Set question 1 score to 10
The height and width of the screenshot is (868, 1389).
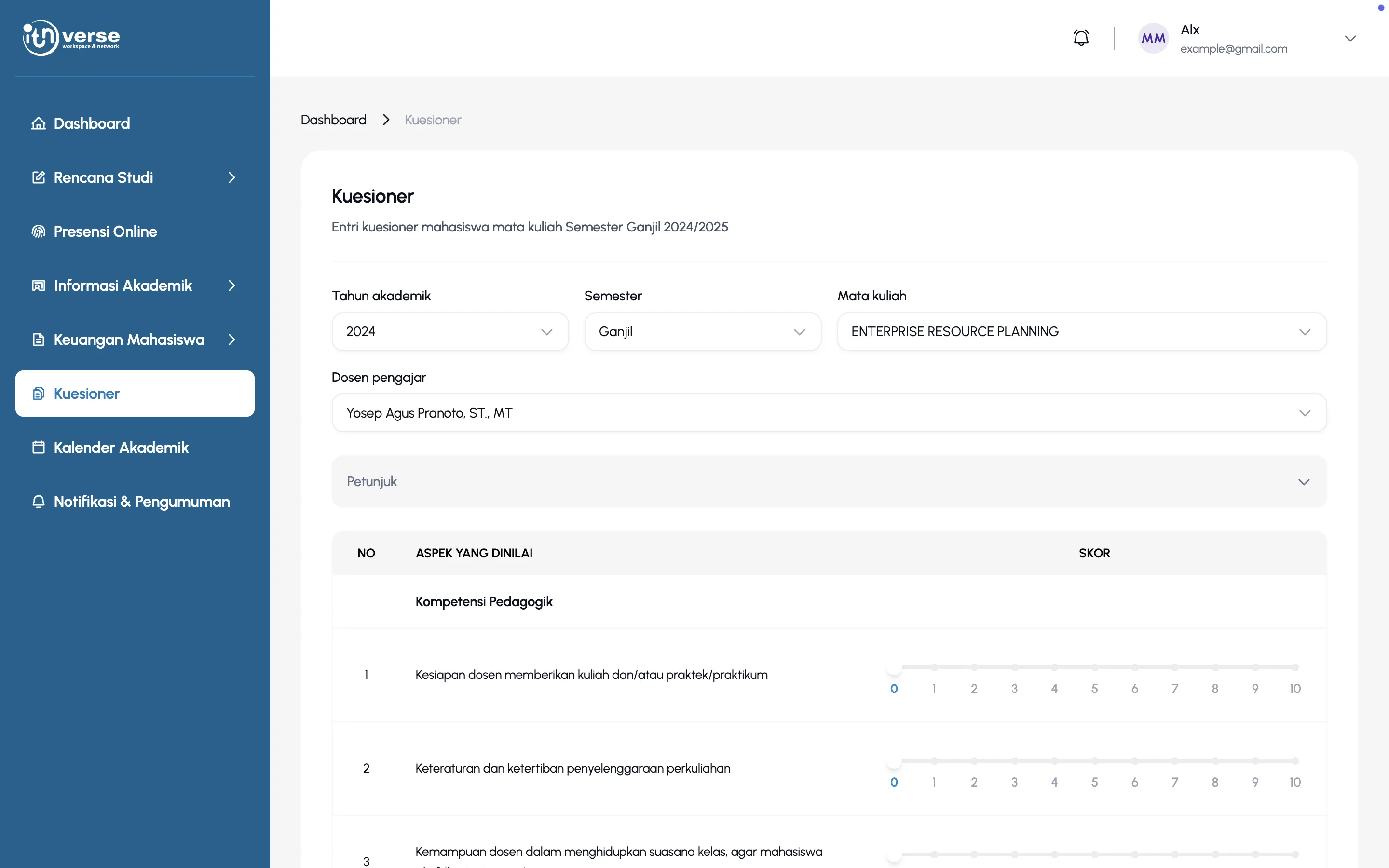coord(1295,668)
